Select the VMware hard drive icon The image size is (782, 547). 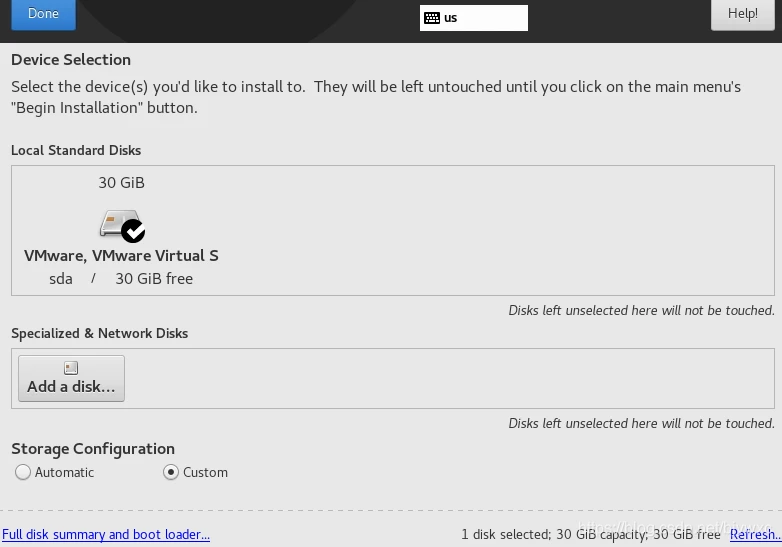click(x=119, y=223)
